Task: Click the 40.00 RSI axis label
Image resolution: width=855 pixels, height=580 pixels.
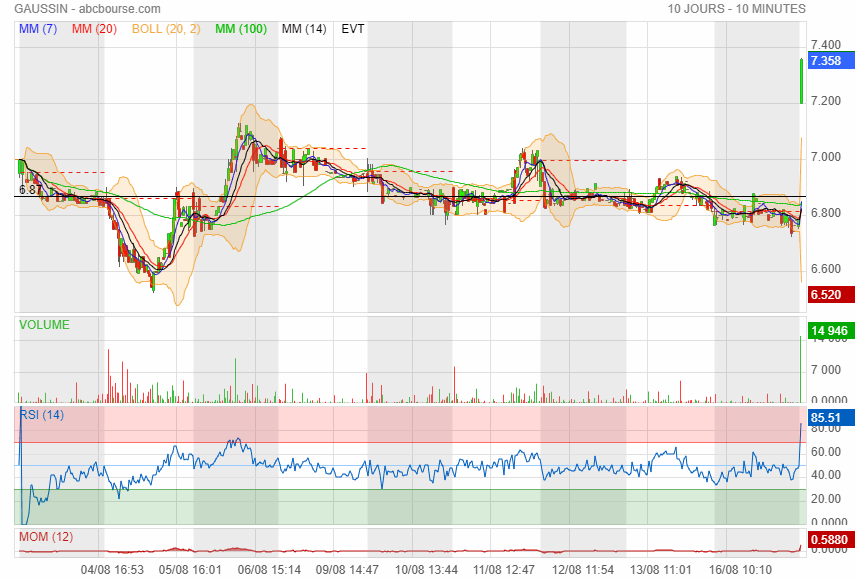Action: (x=826, y=475)
